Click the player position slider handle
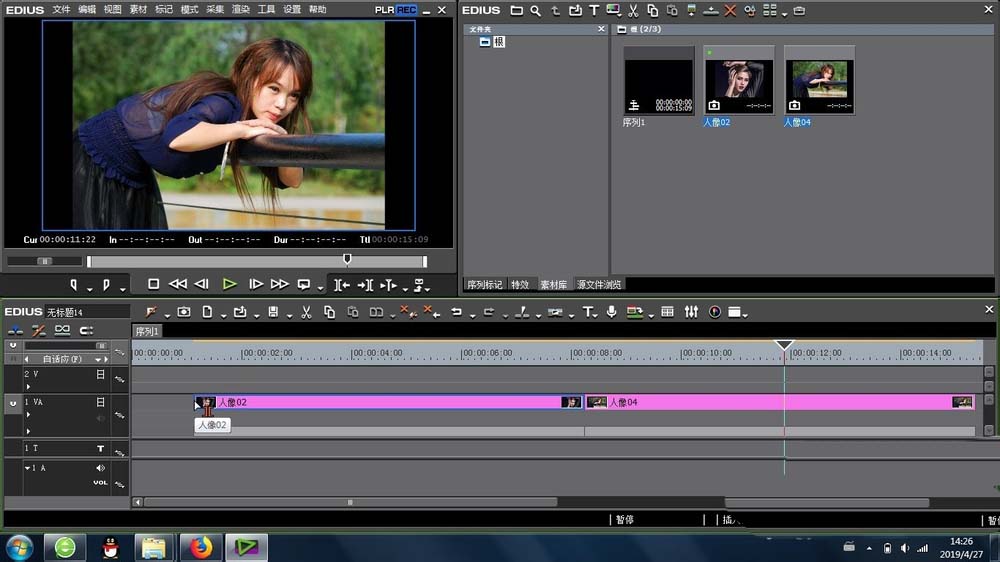1000x562 pixels. point(347,258)
